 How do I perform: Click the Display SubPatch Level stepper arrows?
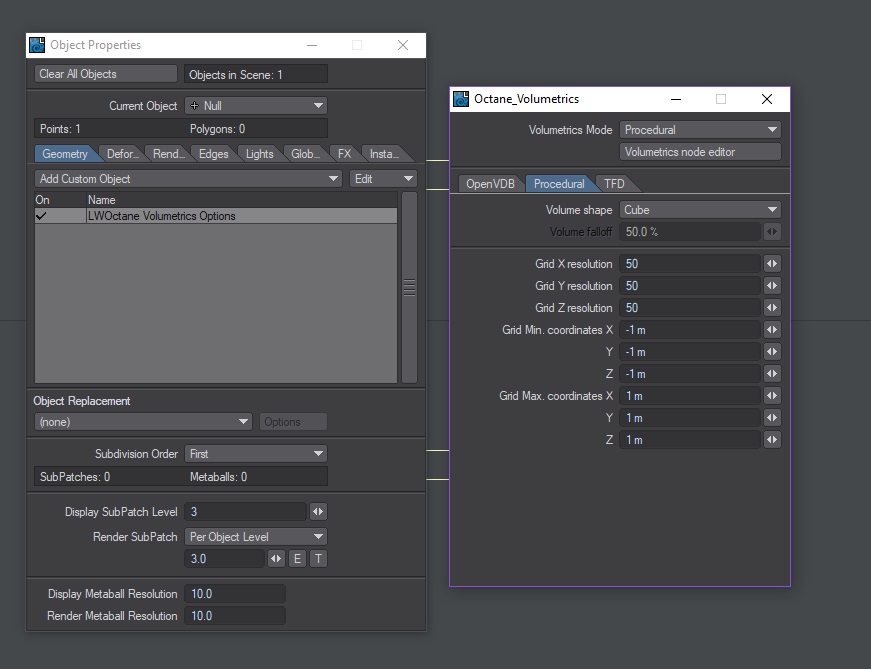(x=318, y=512)
